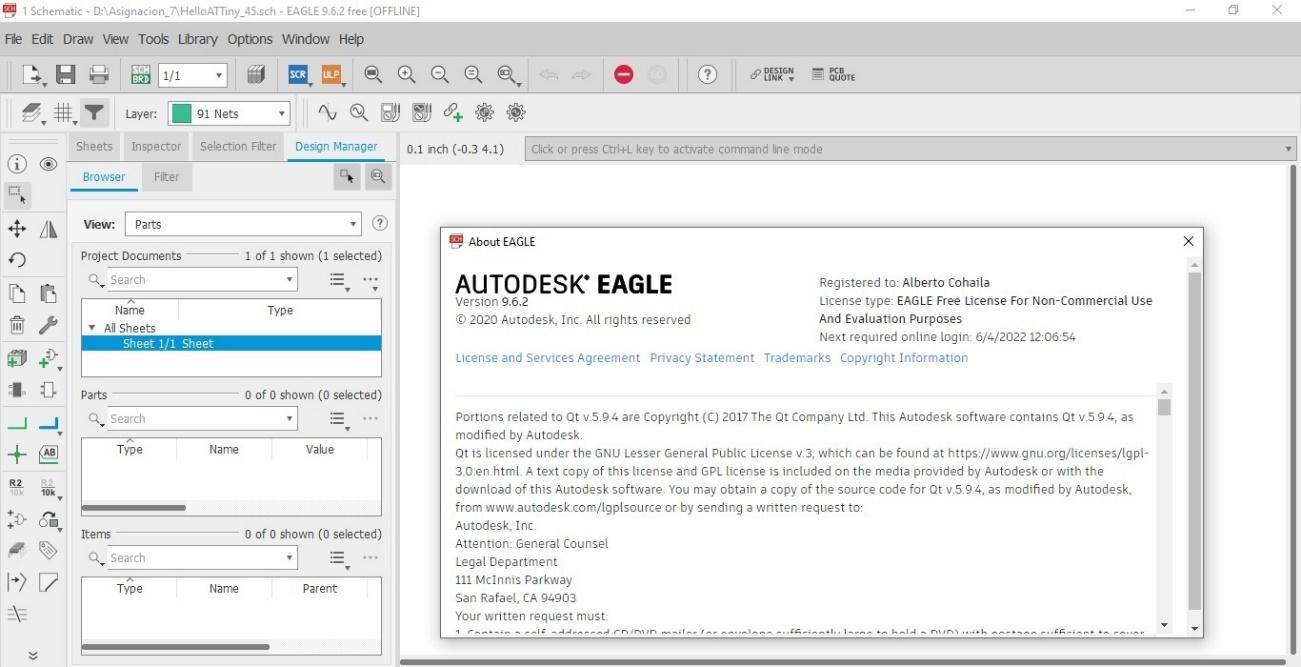Click the Delete trash can tool
Image resolution: width=1301 pixels, height=667 pixels.
17,325
